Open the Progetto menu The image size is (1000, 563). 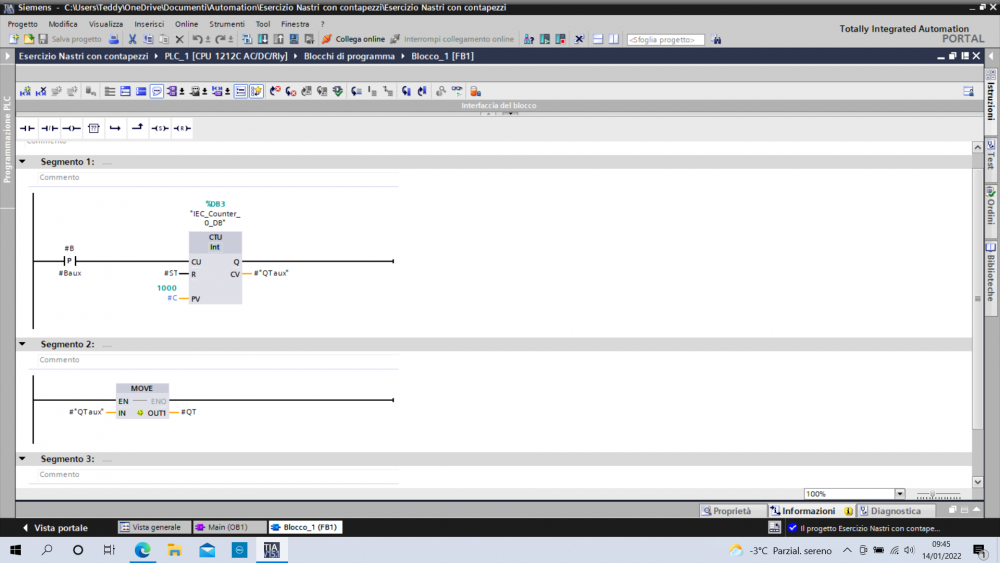coord(22,24)
